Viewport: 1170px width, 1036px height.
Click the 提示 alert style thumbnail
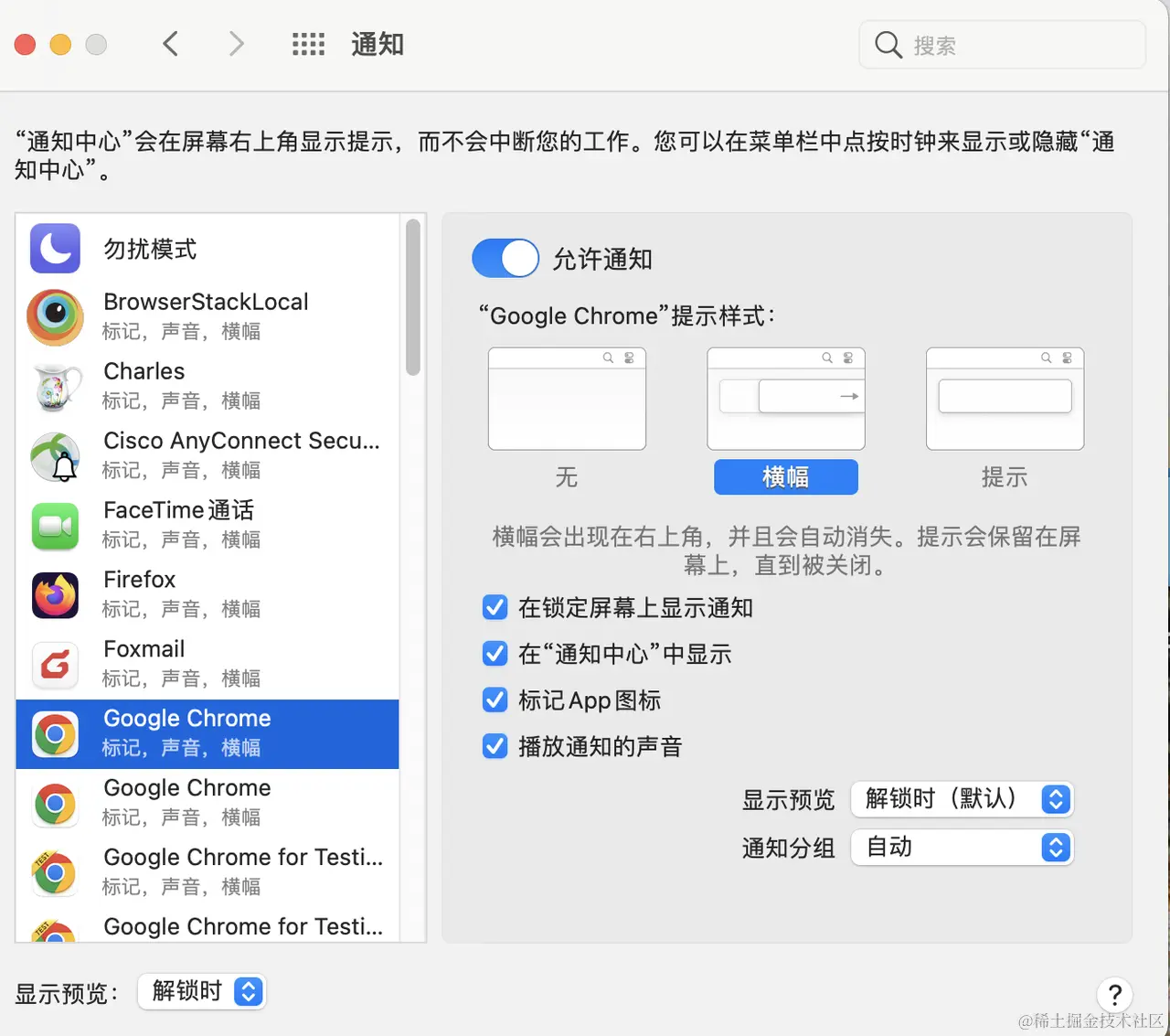tap(1005, 399)
